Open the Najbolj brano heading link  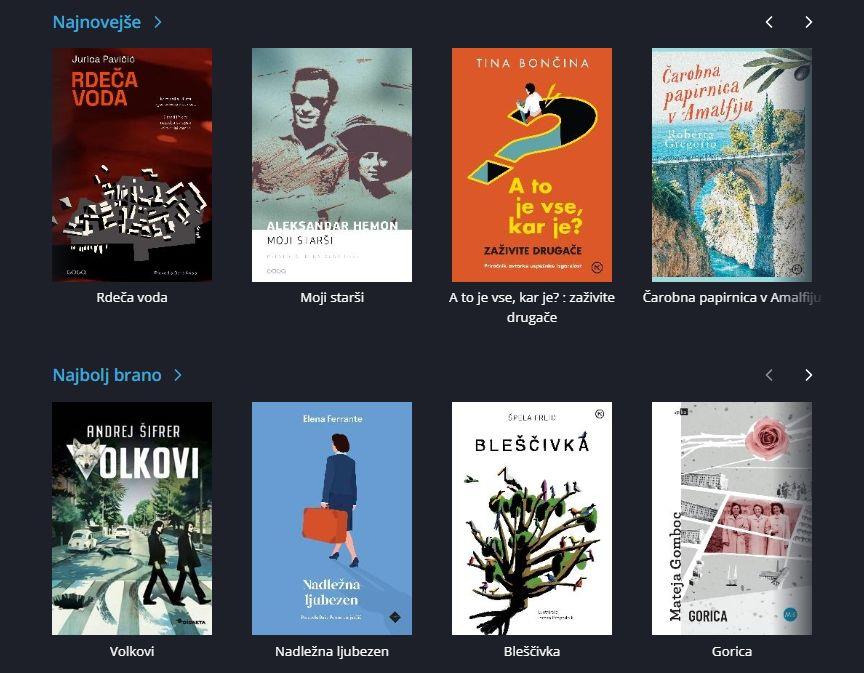[x=107, y=375]
